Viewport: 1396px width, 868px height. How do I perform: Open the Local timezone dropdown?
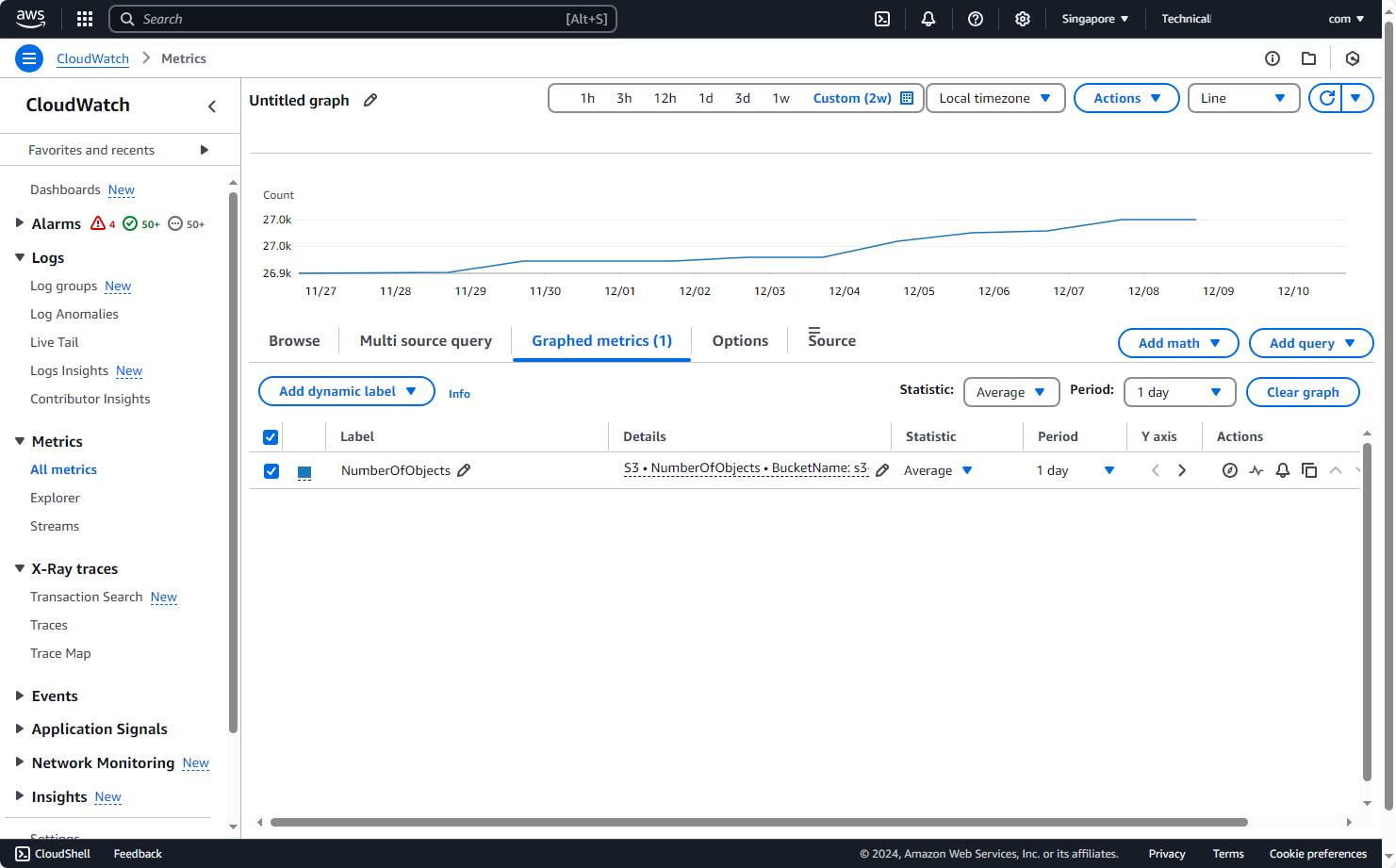click(x=995, y=98)
